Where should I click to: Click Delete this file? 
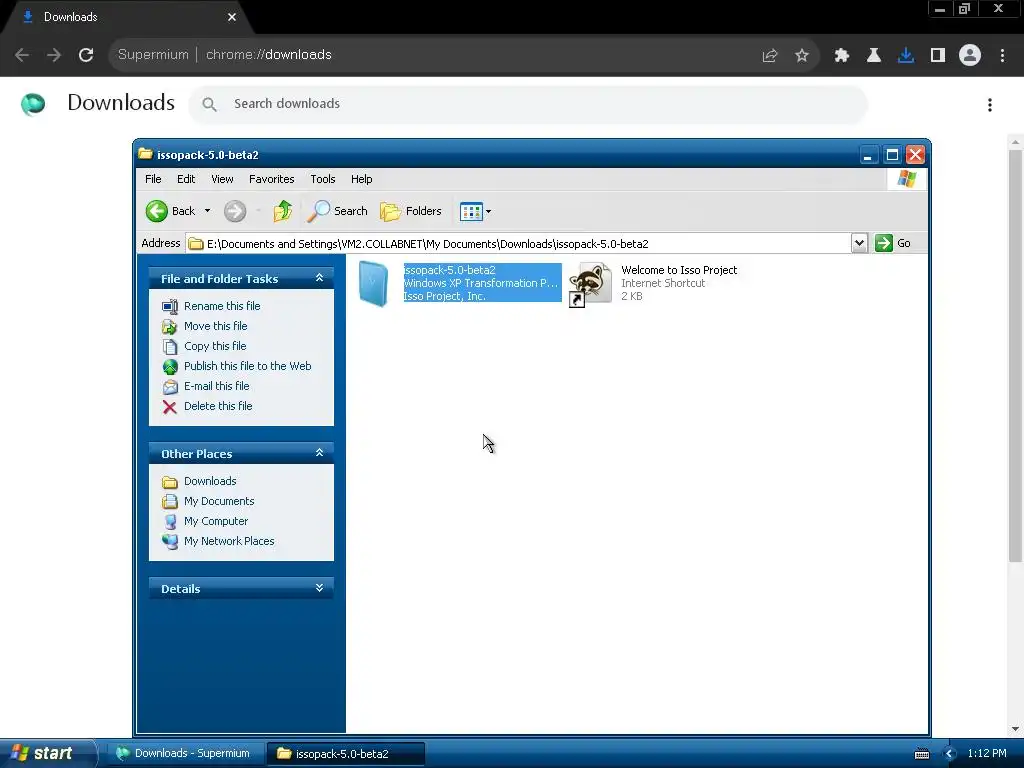218,406
